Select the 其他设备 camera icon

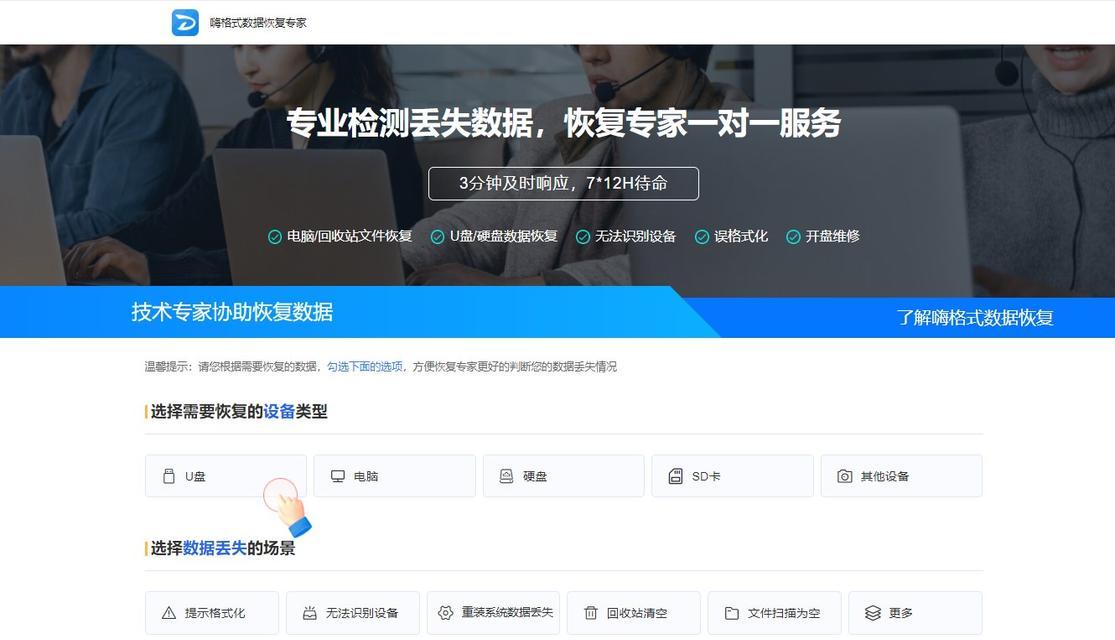tap(844, 476)
